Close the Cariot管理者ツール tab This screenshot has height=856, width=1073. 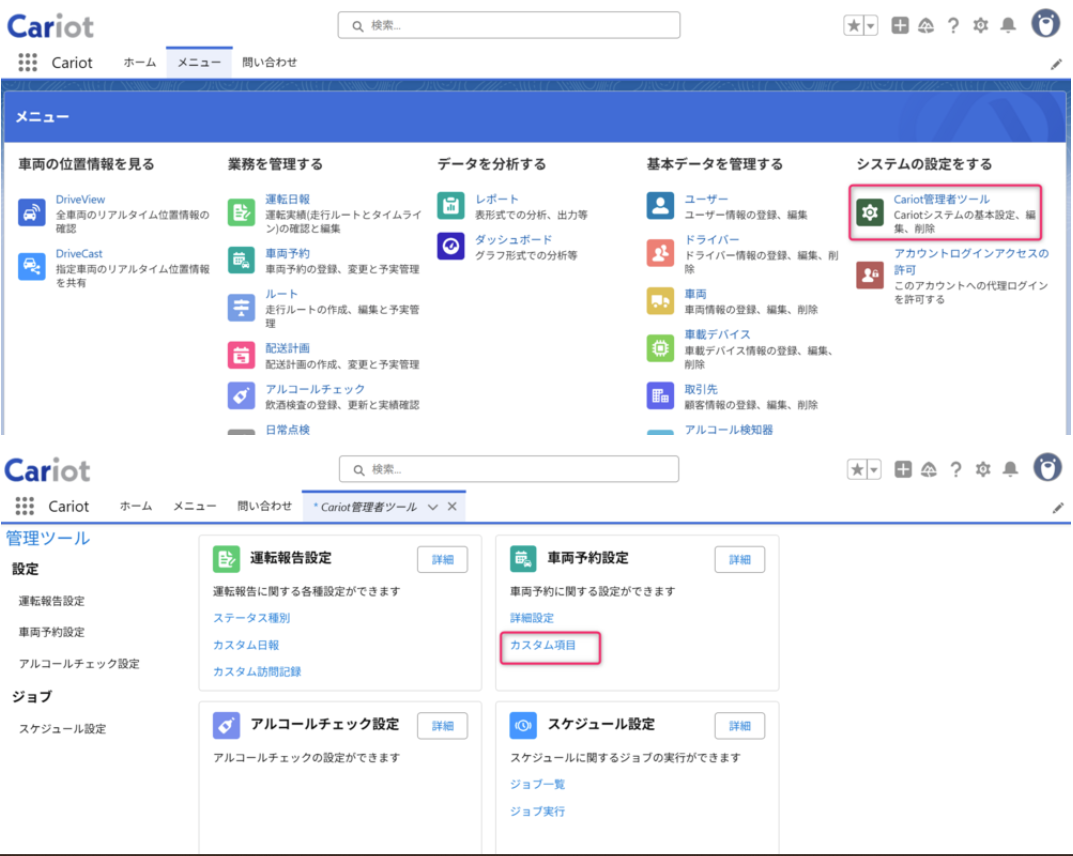[452, 506]
